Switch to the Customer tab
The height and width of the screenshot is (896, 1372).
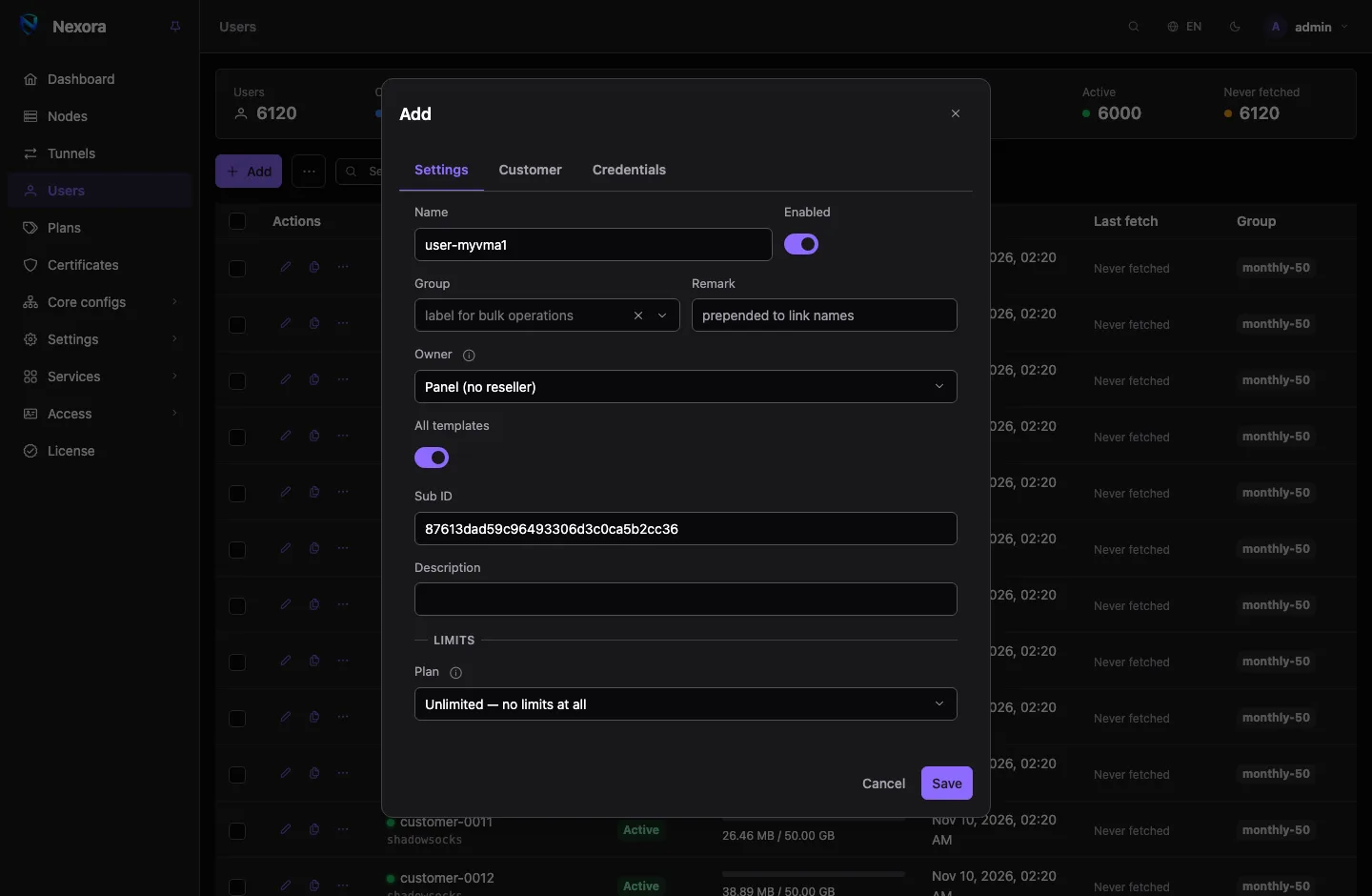click(x=531, y=170)
